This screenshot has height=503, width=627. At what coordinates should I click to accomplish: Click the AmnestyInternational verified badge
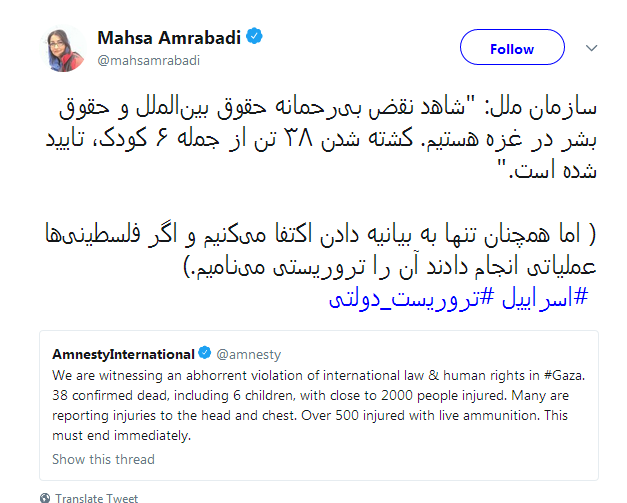tap(205, 354)
